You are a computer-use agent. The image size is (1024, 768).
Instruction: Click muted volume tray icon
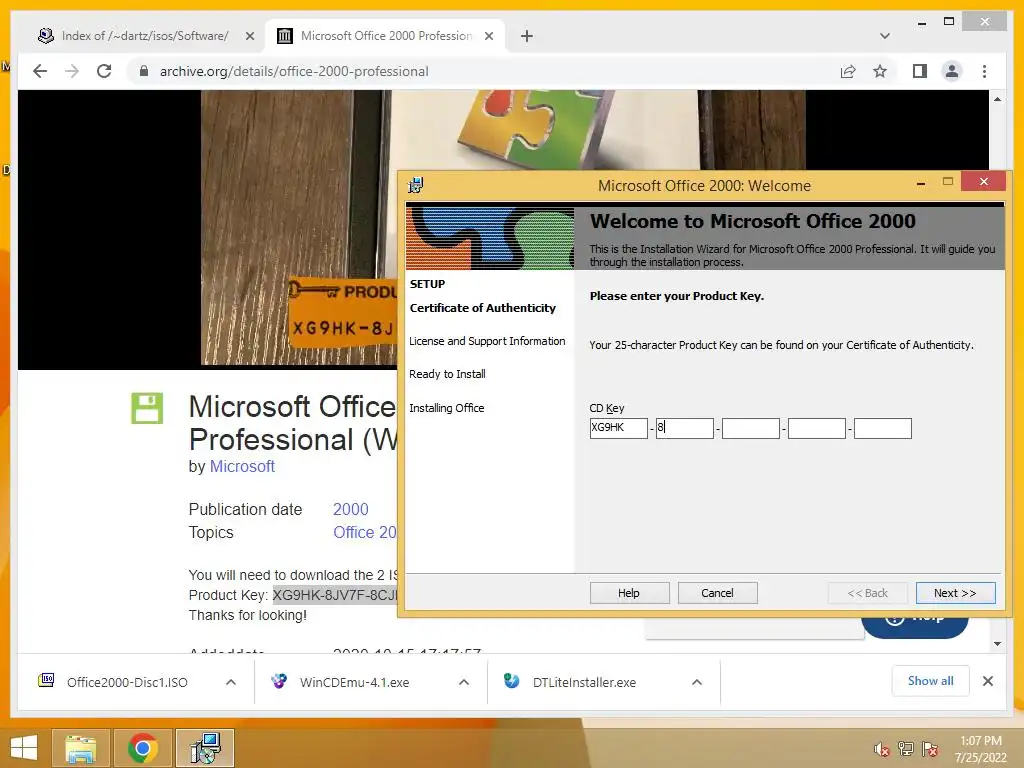tap(882, 749)
